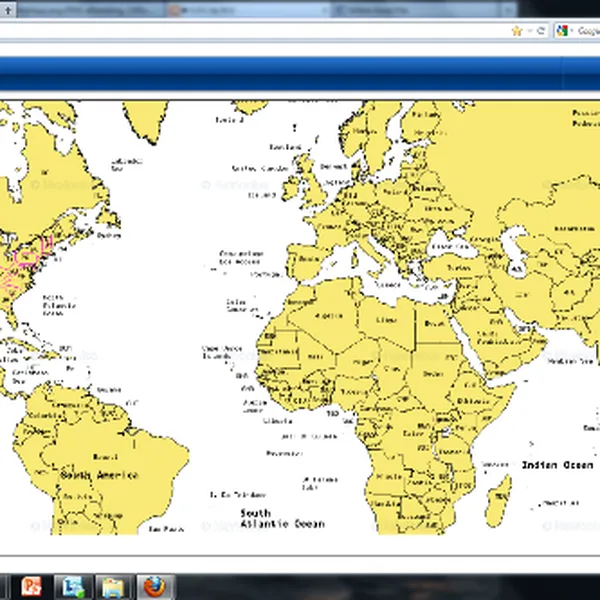Click the bookmark star icon in address bar
This screenshot has height=600, width=600.
coord(517,31)
